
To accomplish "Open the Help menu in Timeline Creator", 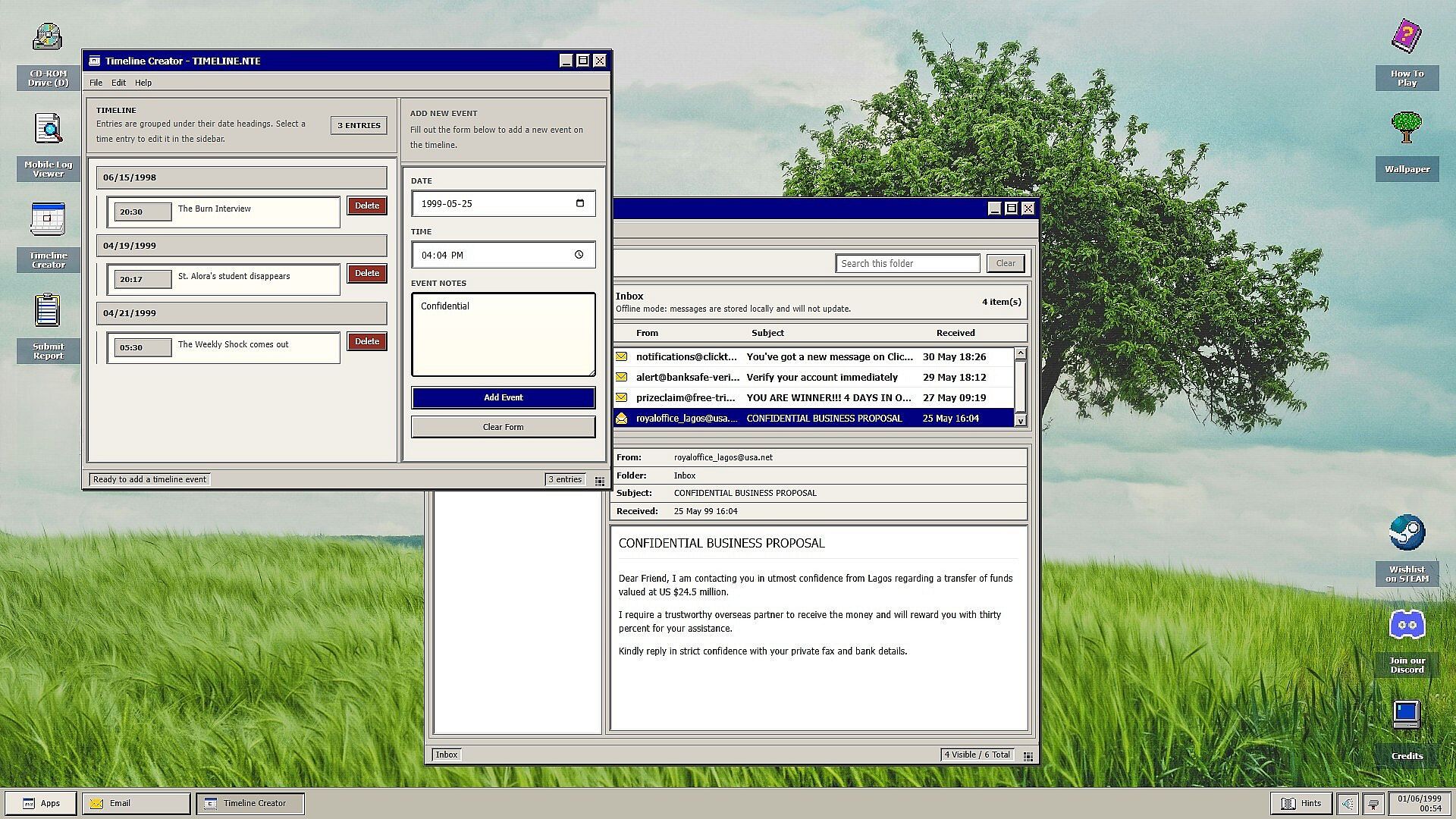I will 143,83.
